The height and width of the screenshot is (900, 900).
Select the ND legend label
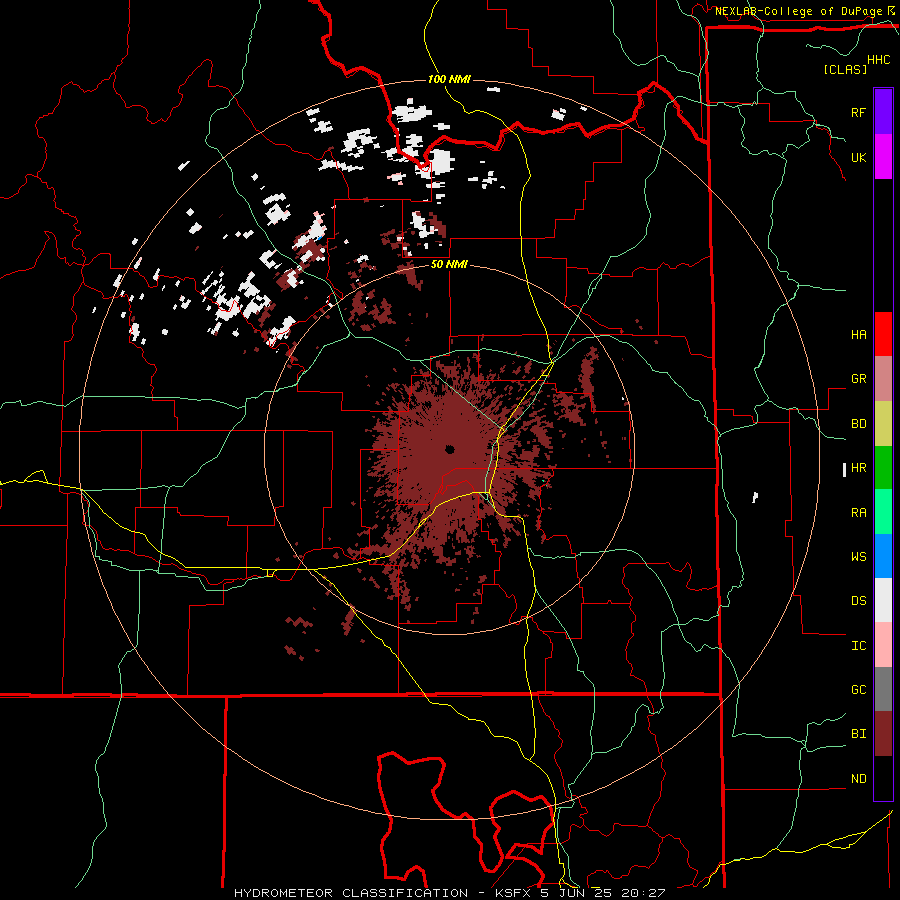tap(858, 779)
